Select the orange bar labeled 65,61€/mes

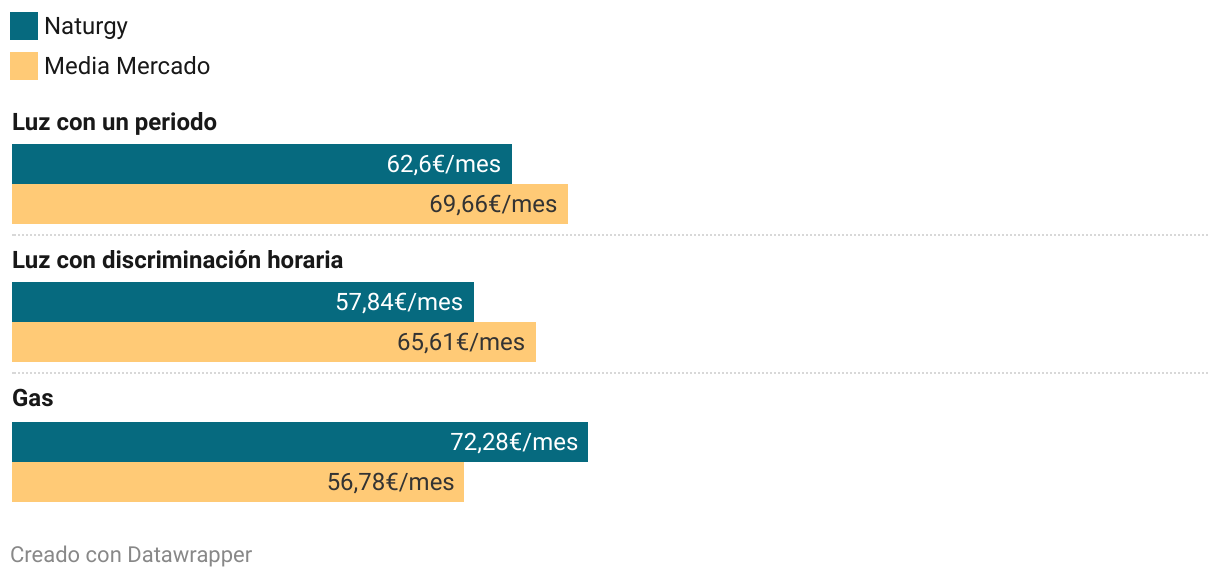[274, 342]
